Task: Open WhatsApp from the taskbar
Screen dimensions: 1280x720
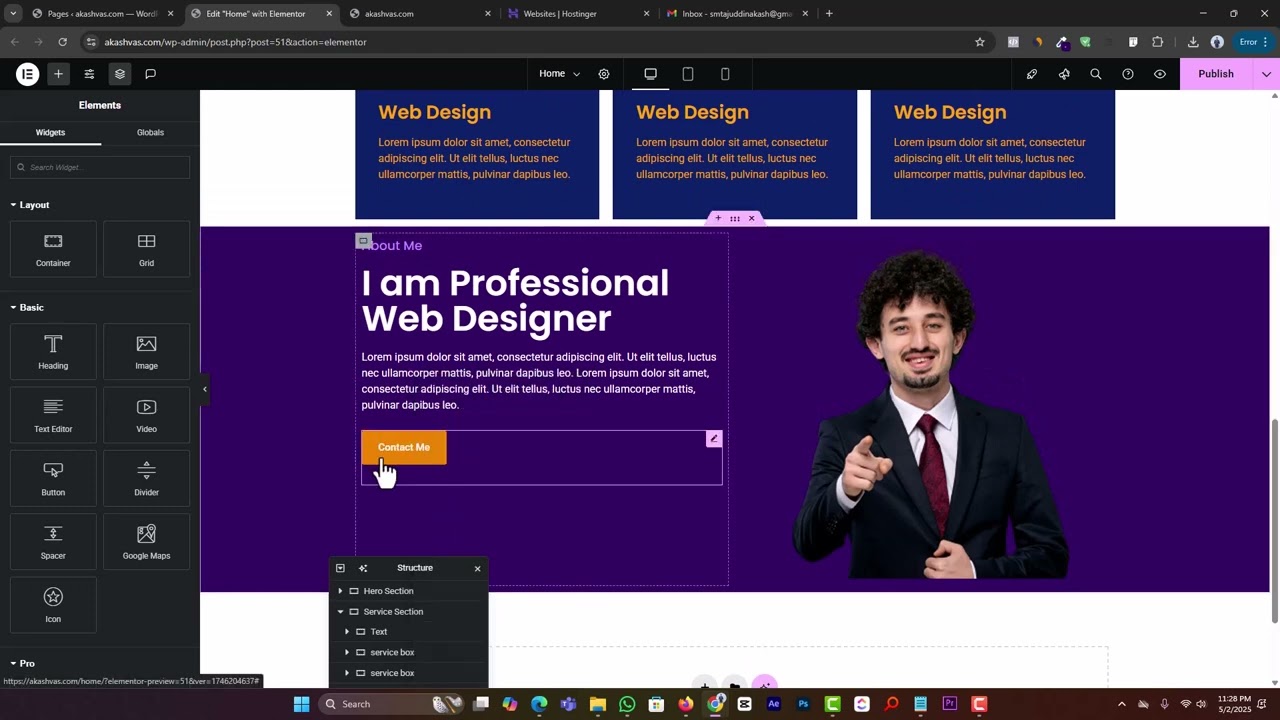Action: [x=627, y=704]
